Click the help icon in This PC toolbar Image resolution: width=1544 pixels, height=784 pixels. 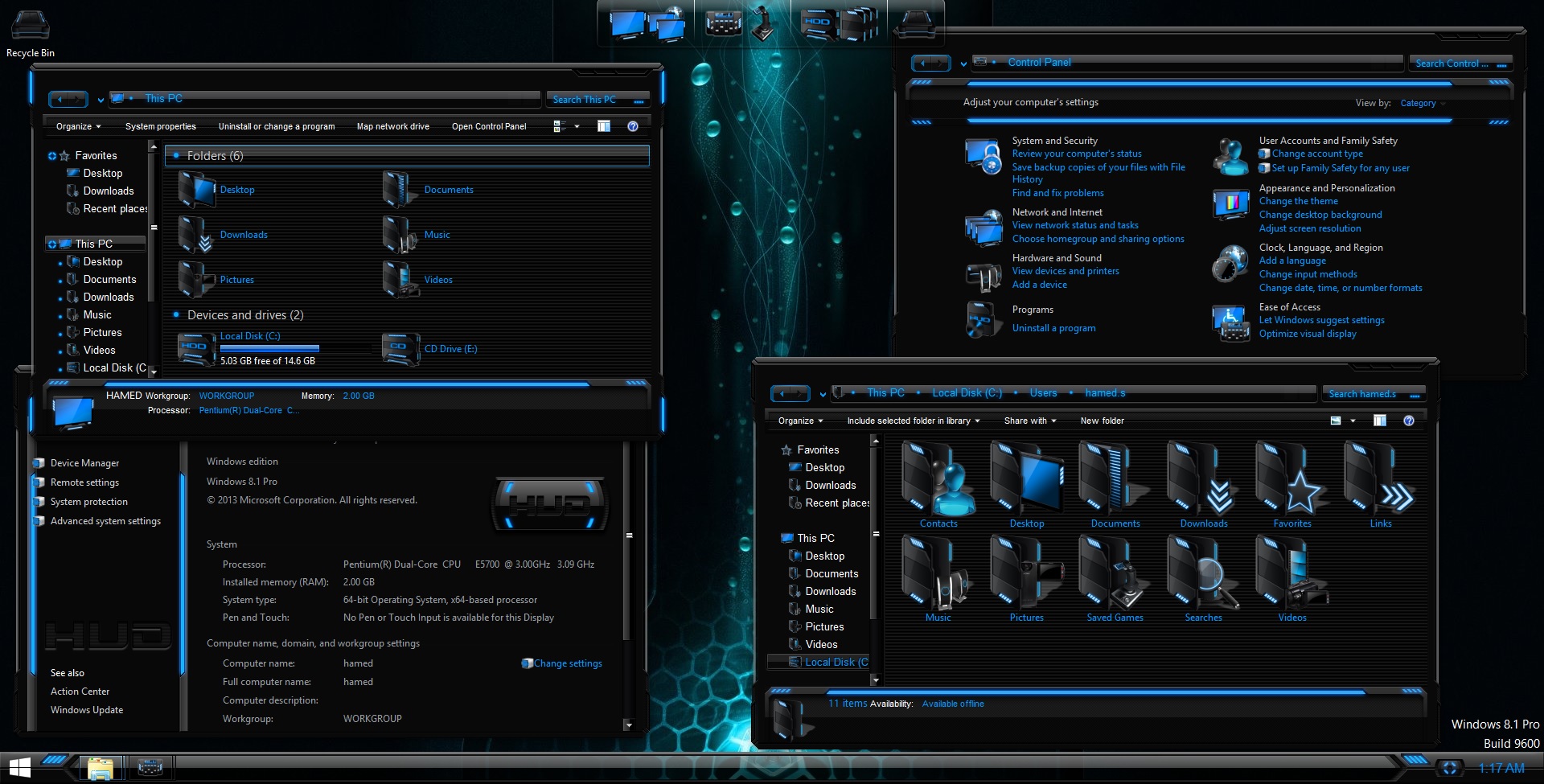coord(633,126)
